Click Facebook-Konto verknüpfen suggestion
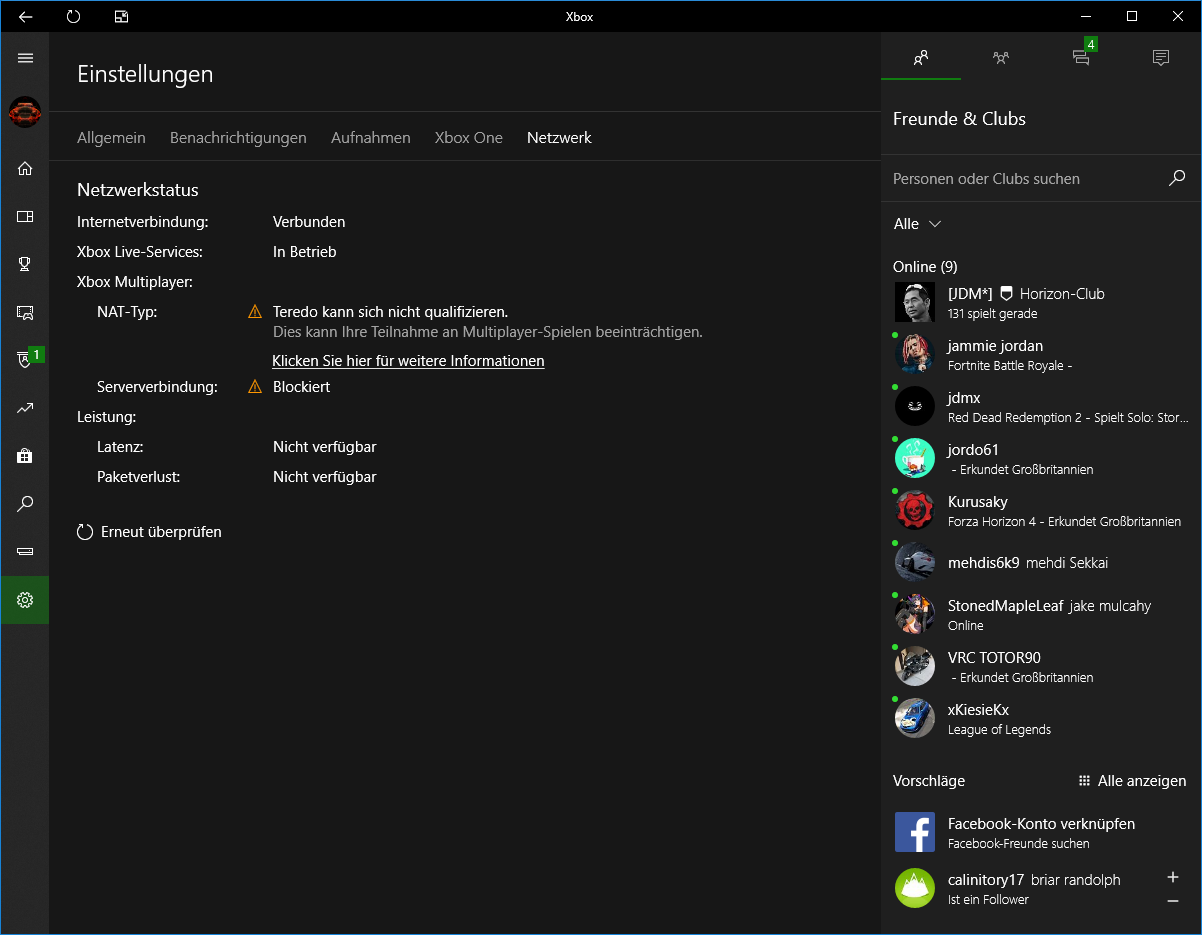Screen dimensions: 1202x935 1041,832
